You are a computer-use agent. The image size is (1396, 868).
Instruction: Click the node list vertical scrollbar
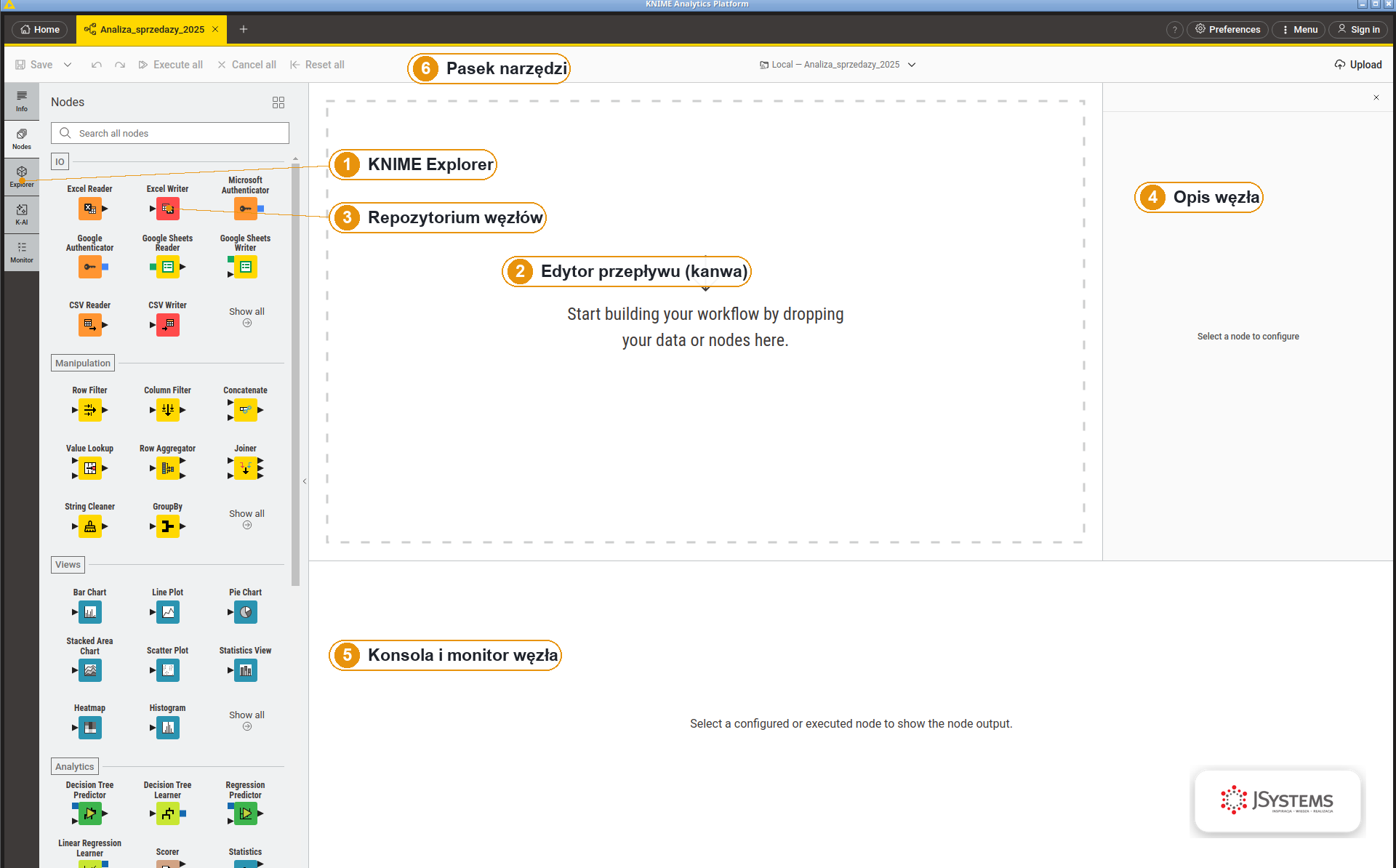[x=295, y=374]
